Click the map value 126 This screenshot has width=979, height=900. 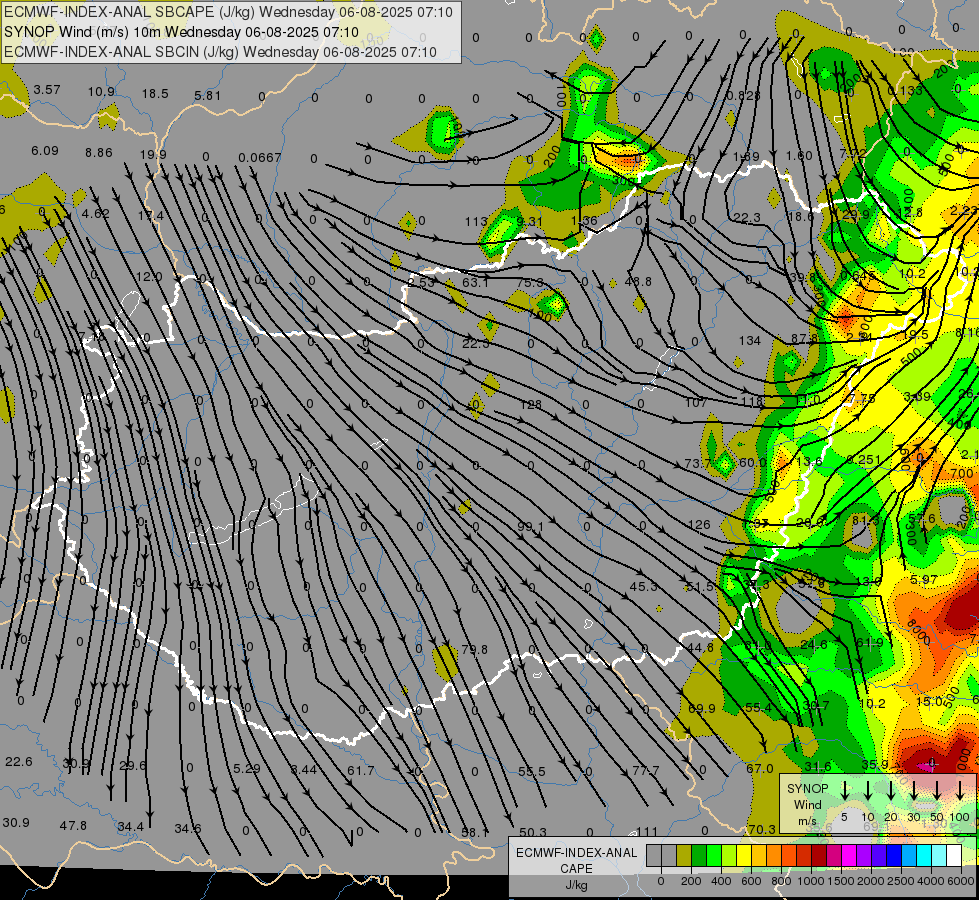pos(699,525)
